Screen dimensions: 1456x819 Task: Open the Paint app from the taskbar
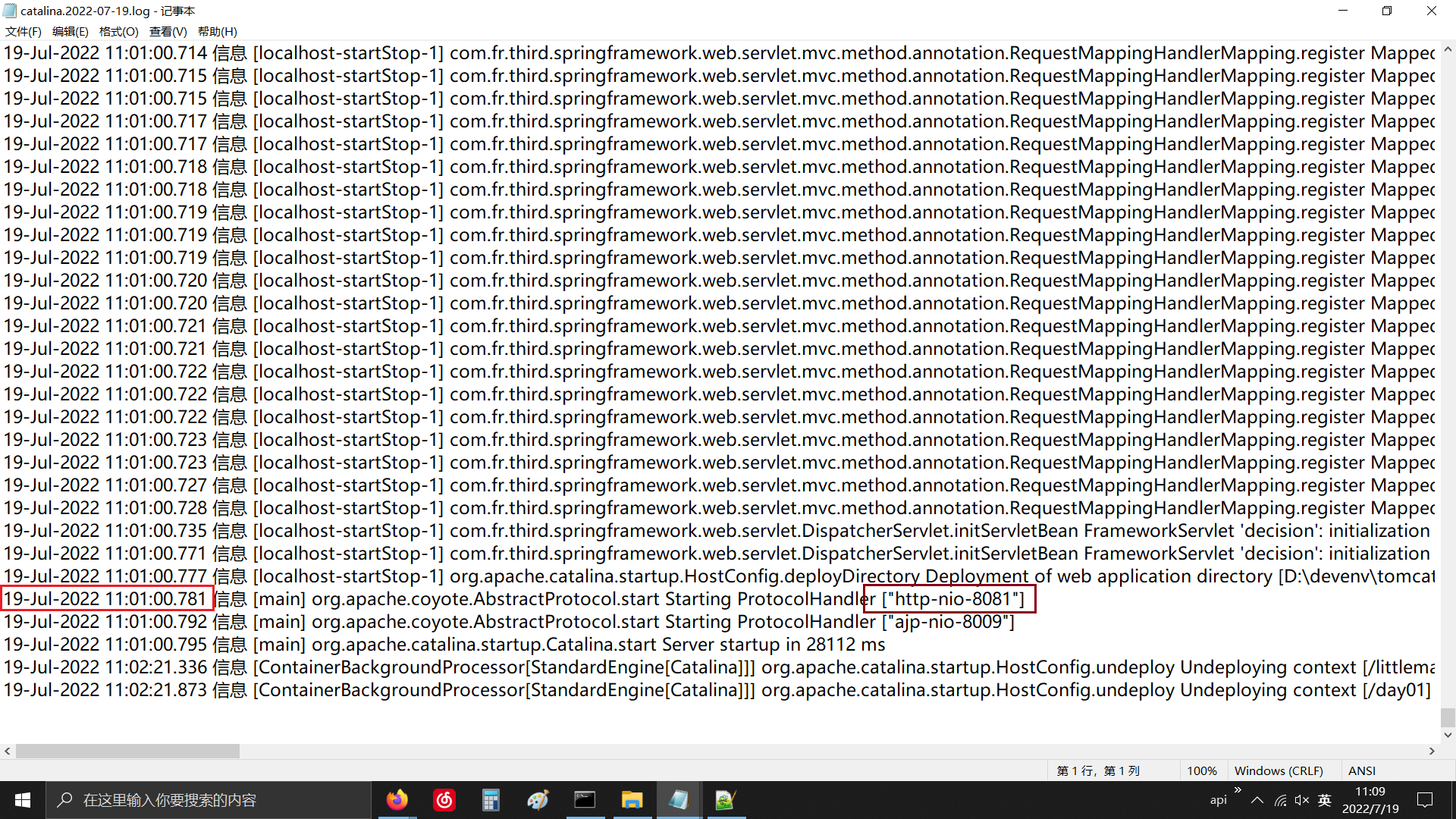[x=538, y=800]
